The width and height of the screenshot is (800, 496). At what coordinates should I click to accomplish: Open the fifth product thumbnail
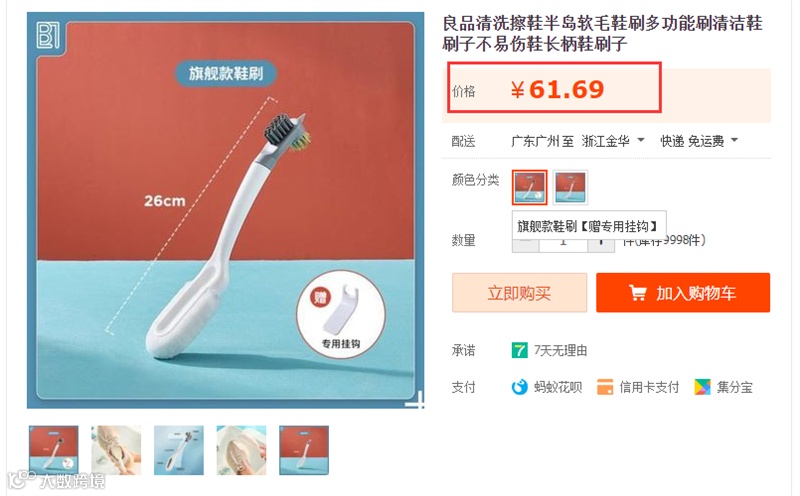[x=304, y=450]
